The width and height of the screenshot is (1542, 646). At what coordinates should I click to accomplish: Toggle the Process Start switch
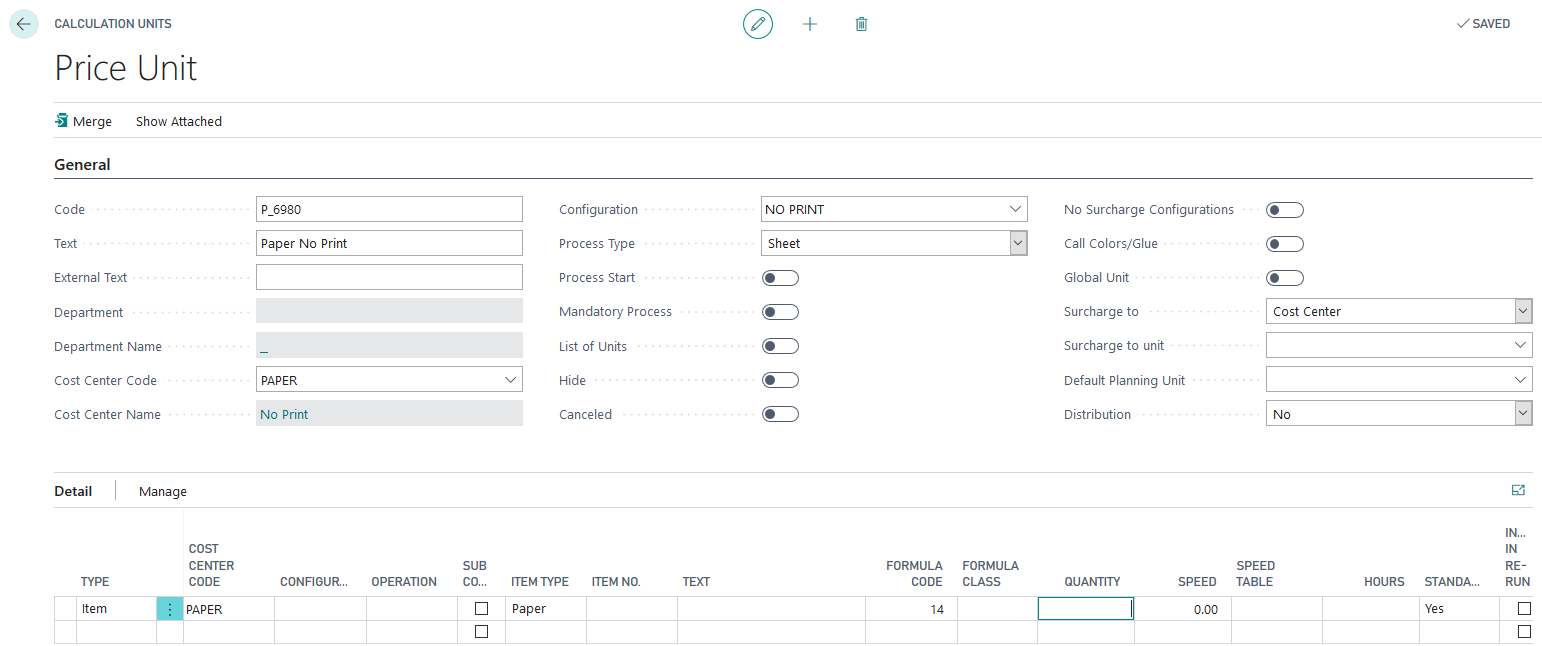pyautogui.click(x=780, y=278)
